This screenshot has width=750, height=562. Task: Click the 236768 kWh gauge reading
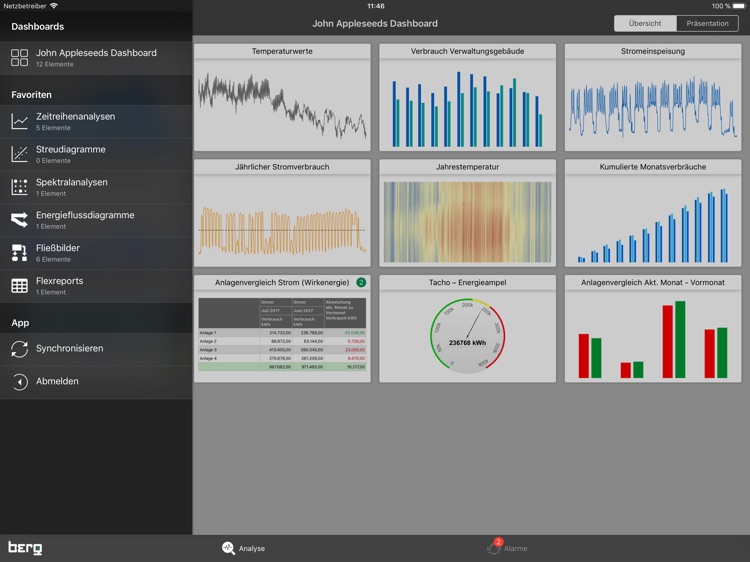[467, 342]
